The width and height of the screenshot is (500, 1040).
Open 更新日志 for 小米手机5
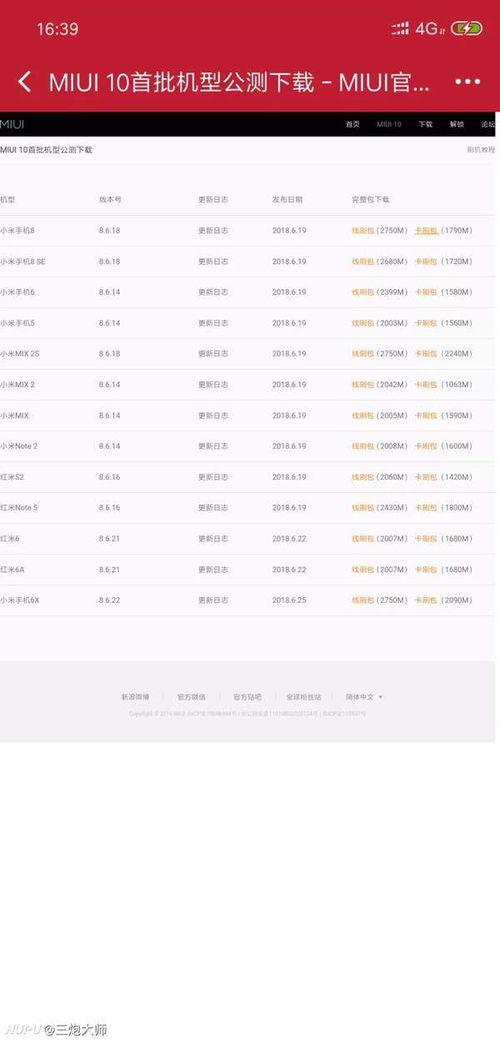pos(213,323)
